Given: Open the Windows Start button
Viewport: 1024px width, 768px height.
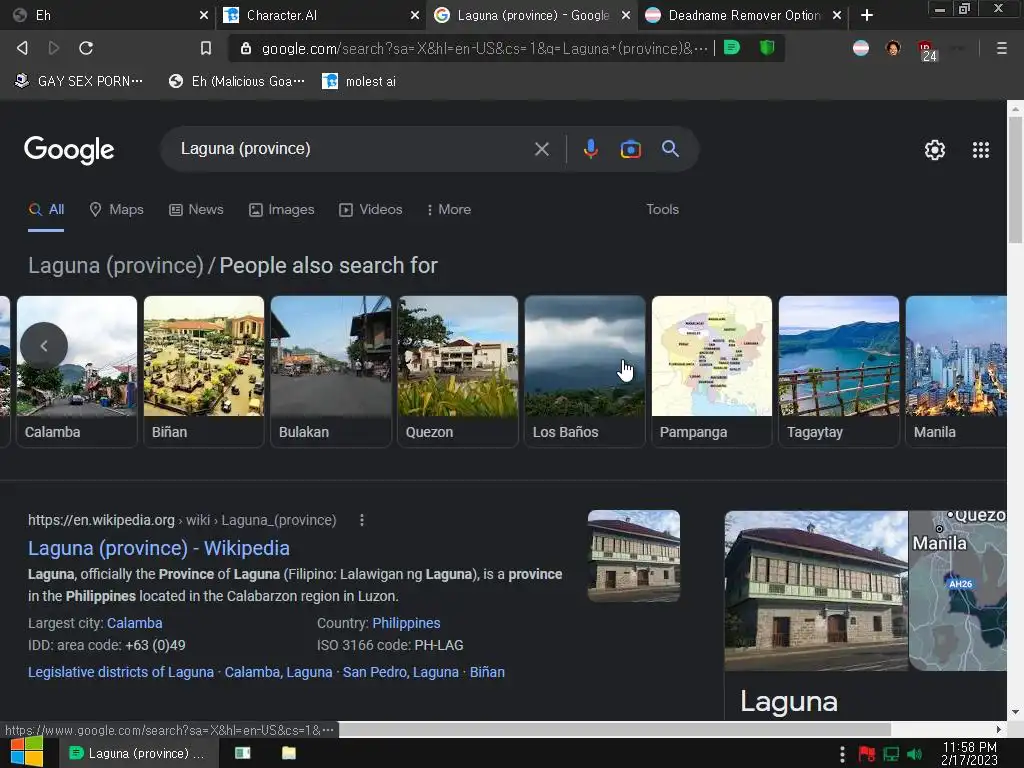Looking at the screenshot, I should click(26, 752).
